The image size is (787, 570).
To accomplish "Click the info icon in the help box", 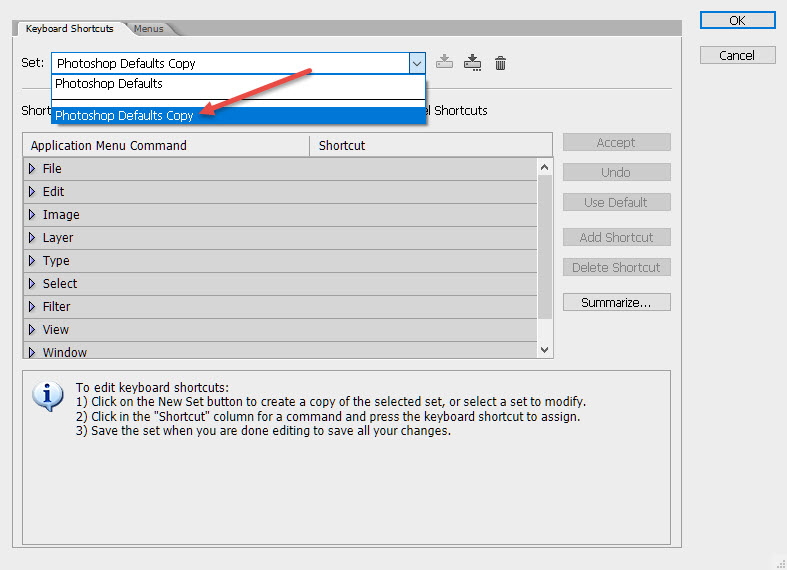I will pyautogui.click(x=48, y=395).
